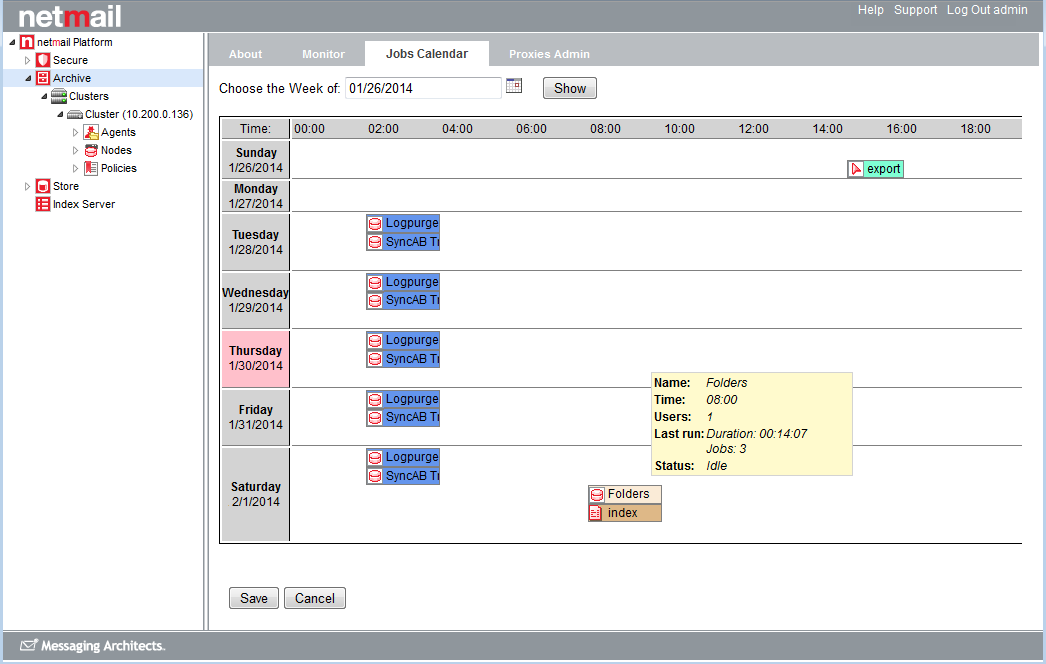Click the Index Server icon
The image size is (1046, 664).
pos(43,204)
